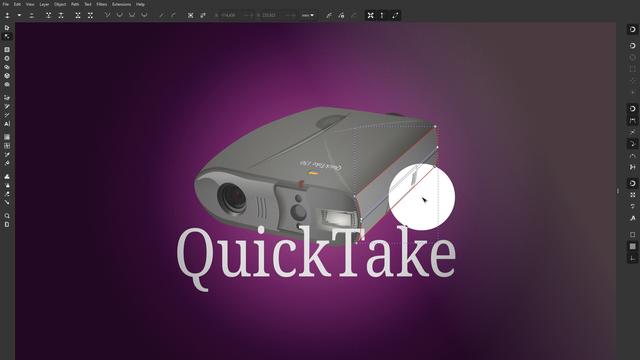Screen dimensions: 640x360
Task: Toggle snap to guides
Action: click(x=632, y=258)
